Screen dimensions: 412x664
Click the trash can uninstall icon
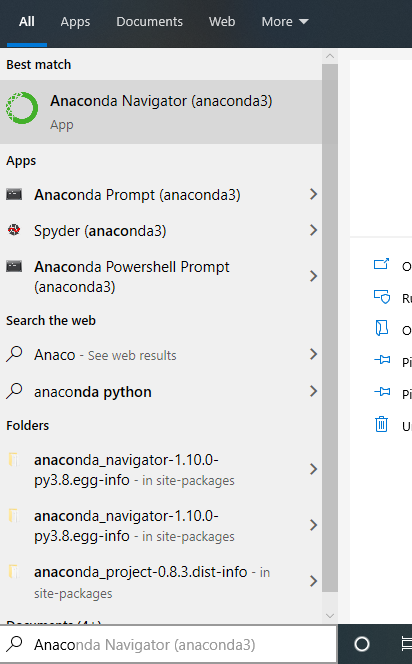pyautogui.click(x=382, y=423)
